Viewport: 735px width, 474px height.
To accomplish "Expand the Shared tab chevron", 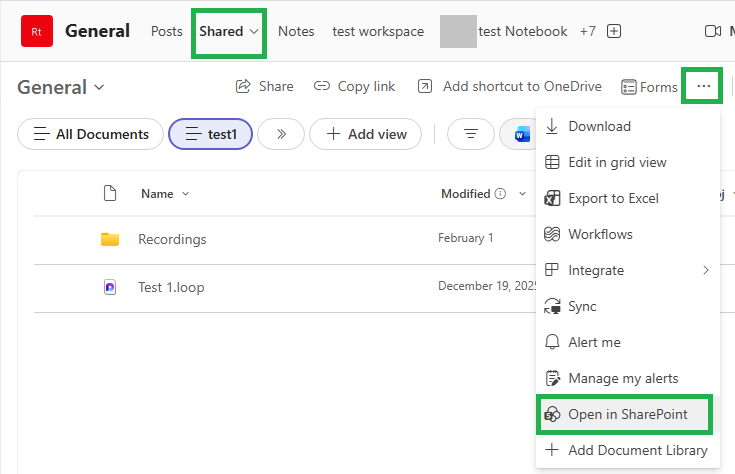I will 254,31.
